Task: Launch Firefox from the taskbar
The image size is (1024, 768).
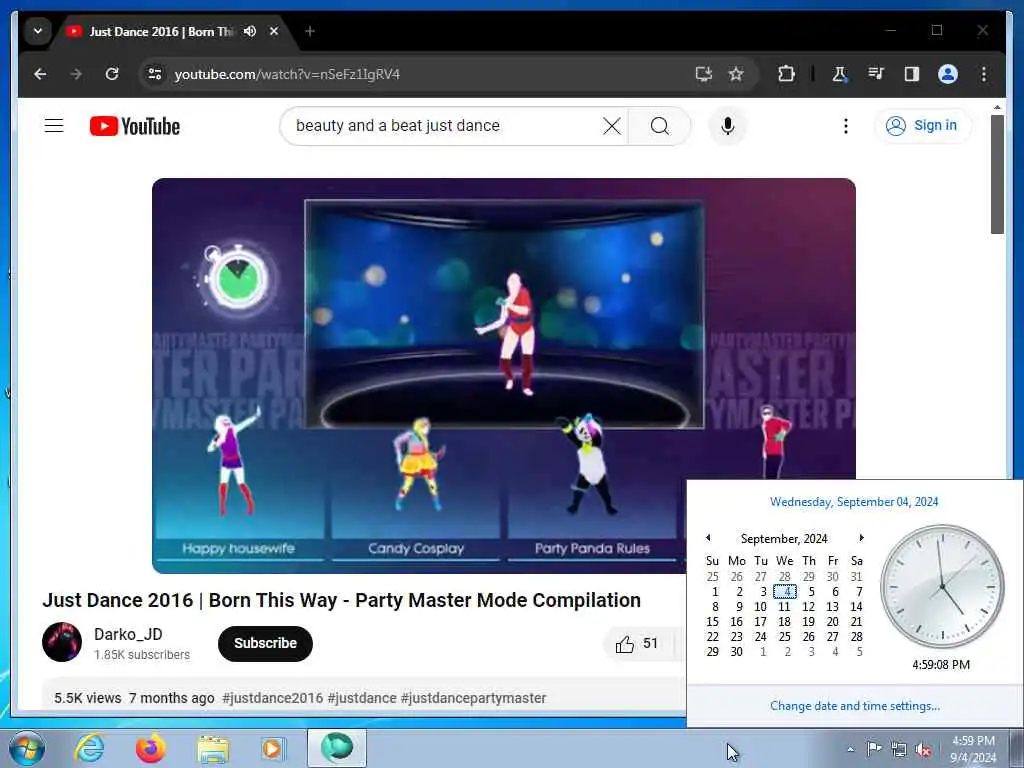Action: (x=150, y=748)
